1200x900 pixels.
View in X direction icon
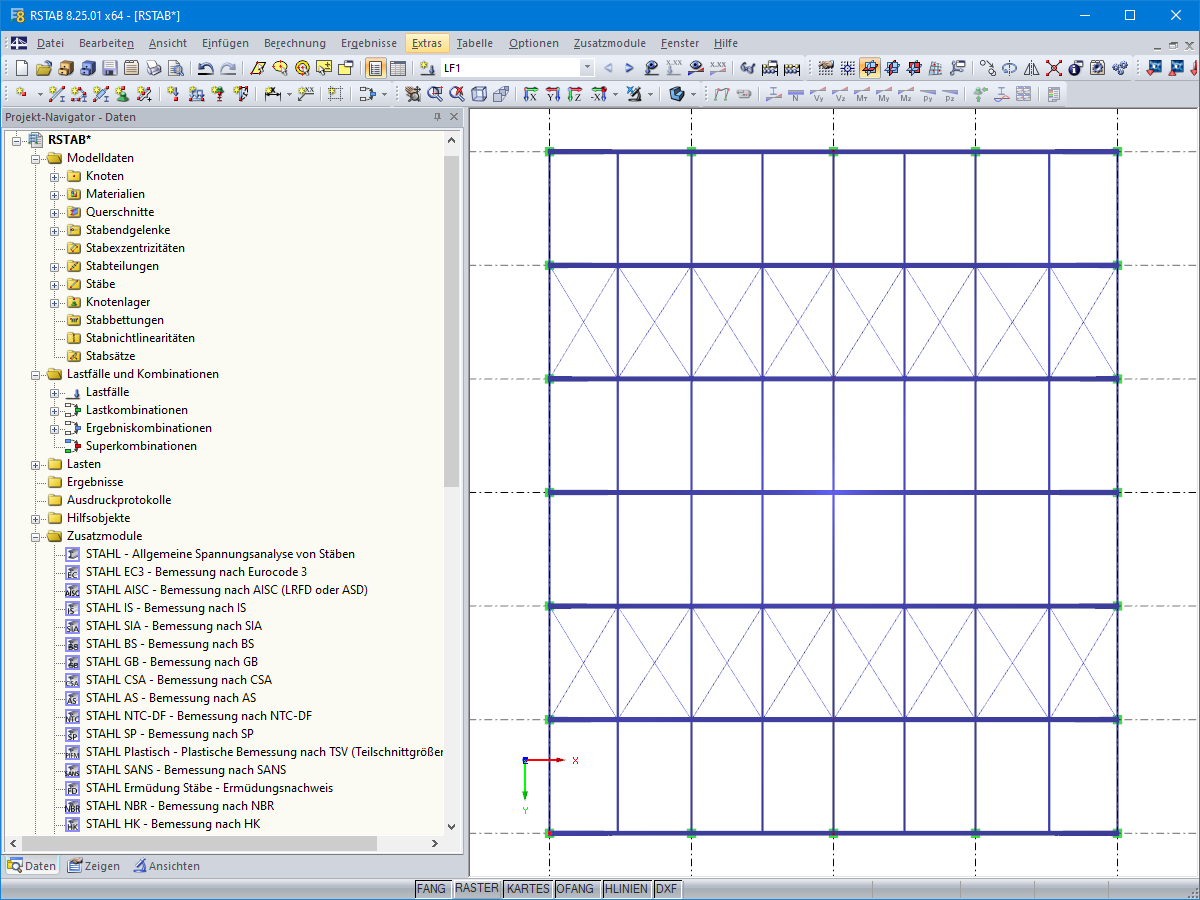point(531,94)
